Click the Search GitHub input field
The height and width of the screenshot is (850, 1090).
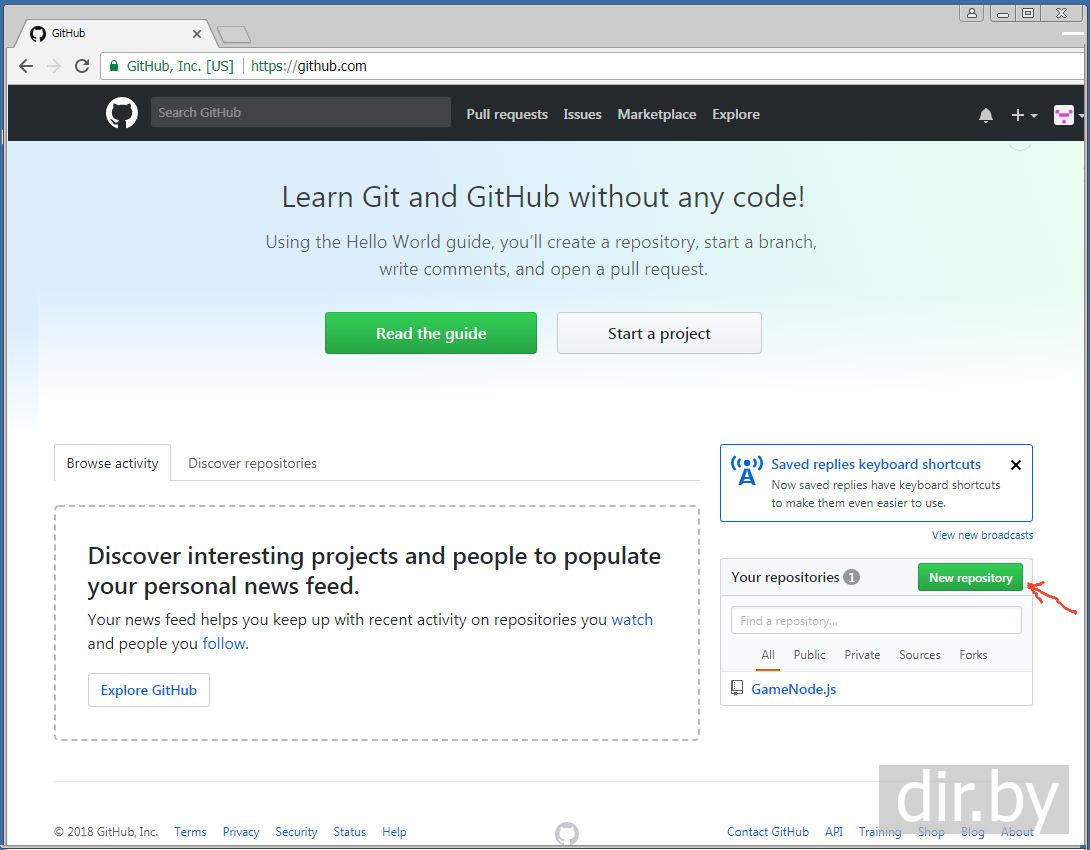pos(300,113)
